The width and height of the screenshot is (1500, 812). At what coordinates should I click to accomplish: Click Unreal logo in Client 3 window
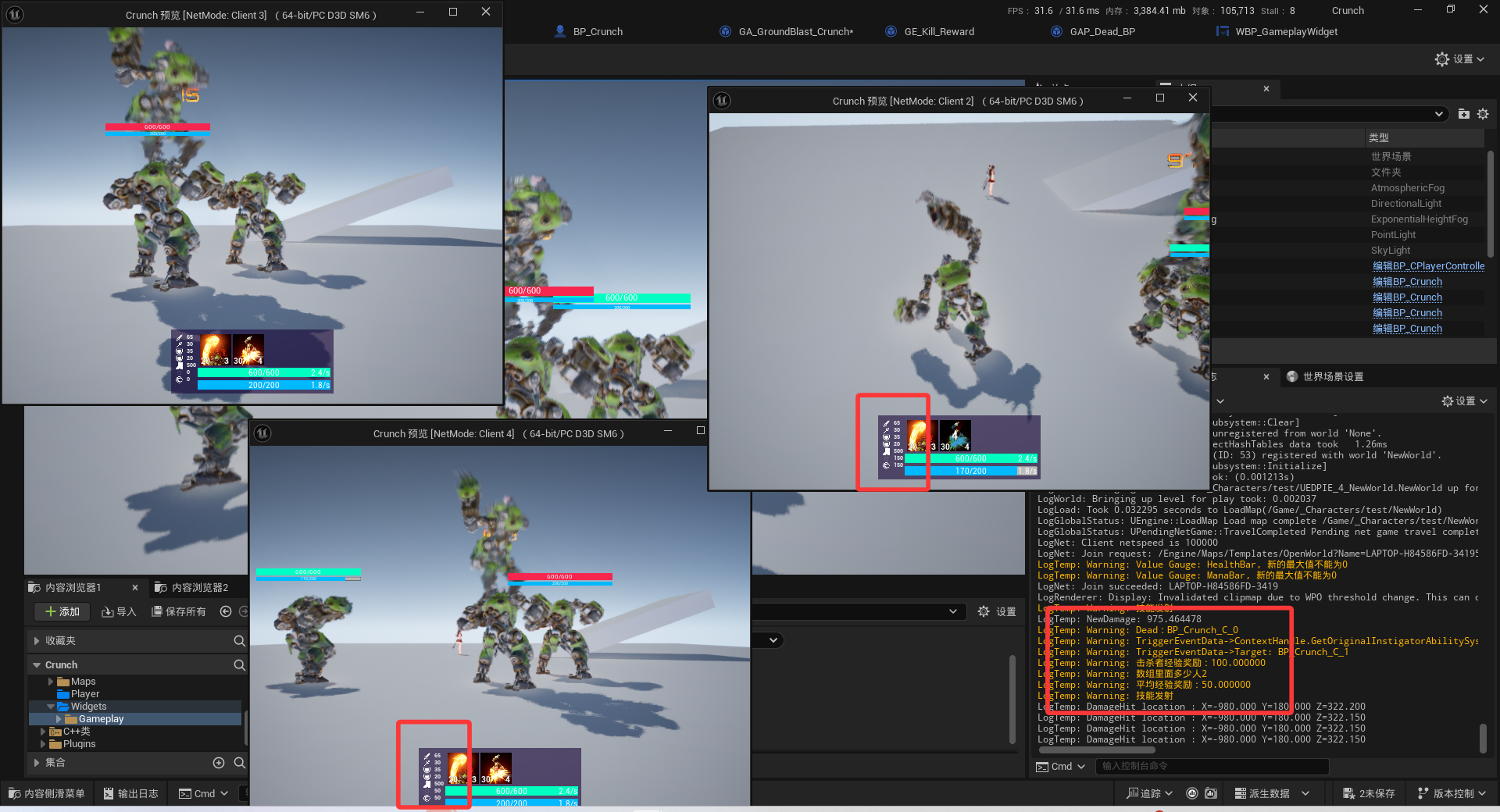pos(15,14)
